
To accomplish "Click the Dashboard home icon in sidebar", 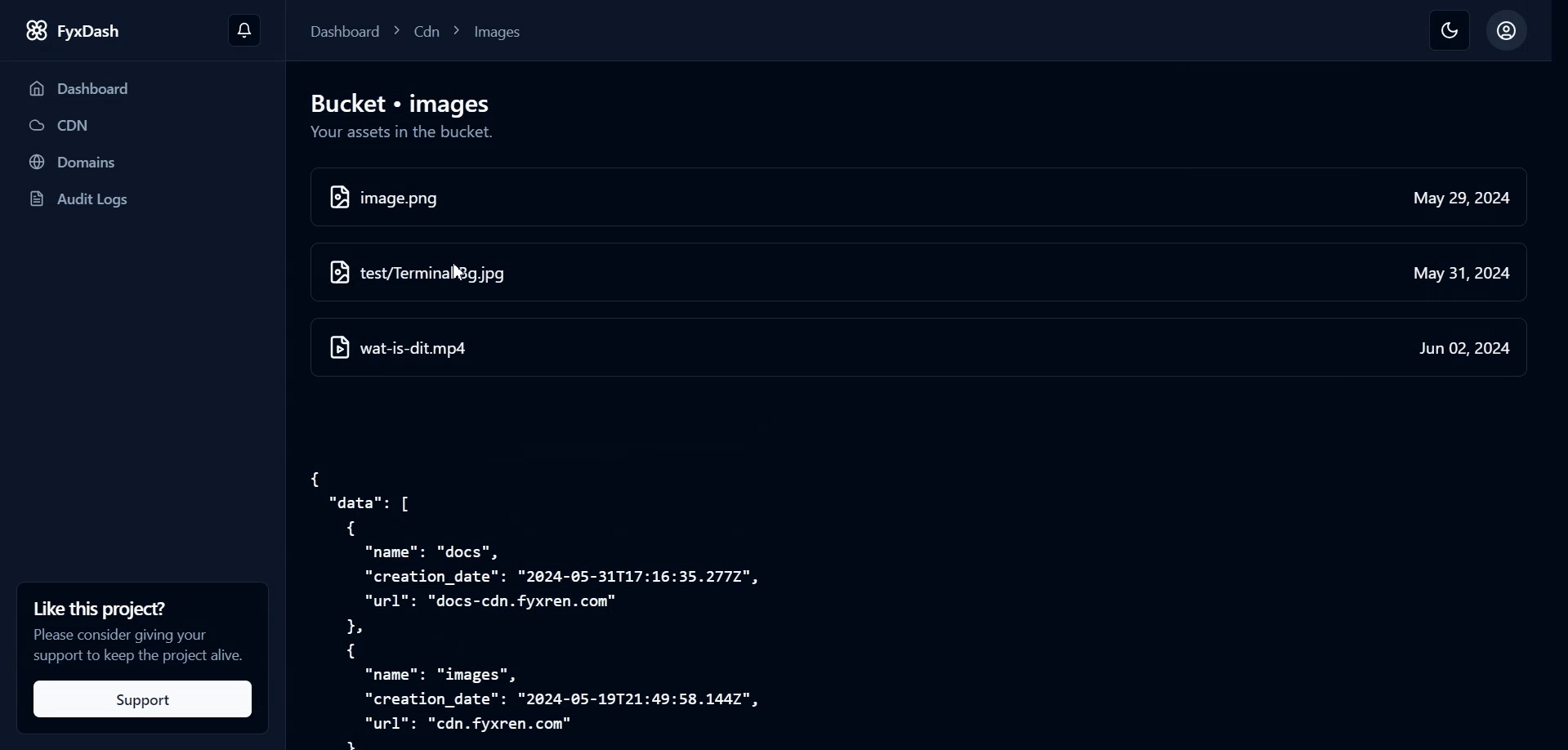I will 37,89.
